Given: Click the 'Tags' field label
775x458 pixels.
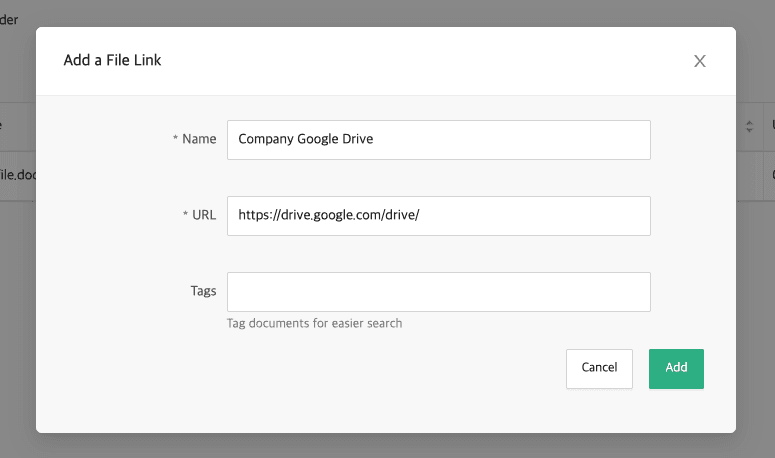Looking at the screenshot, I should point(204,291).
